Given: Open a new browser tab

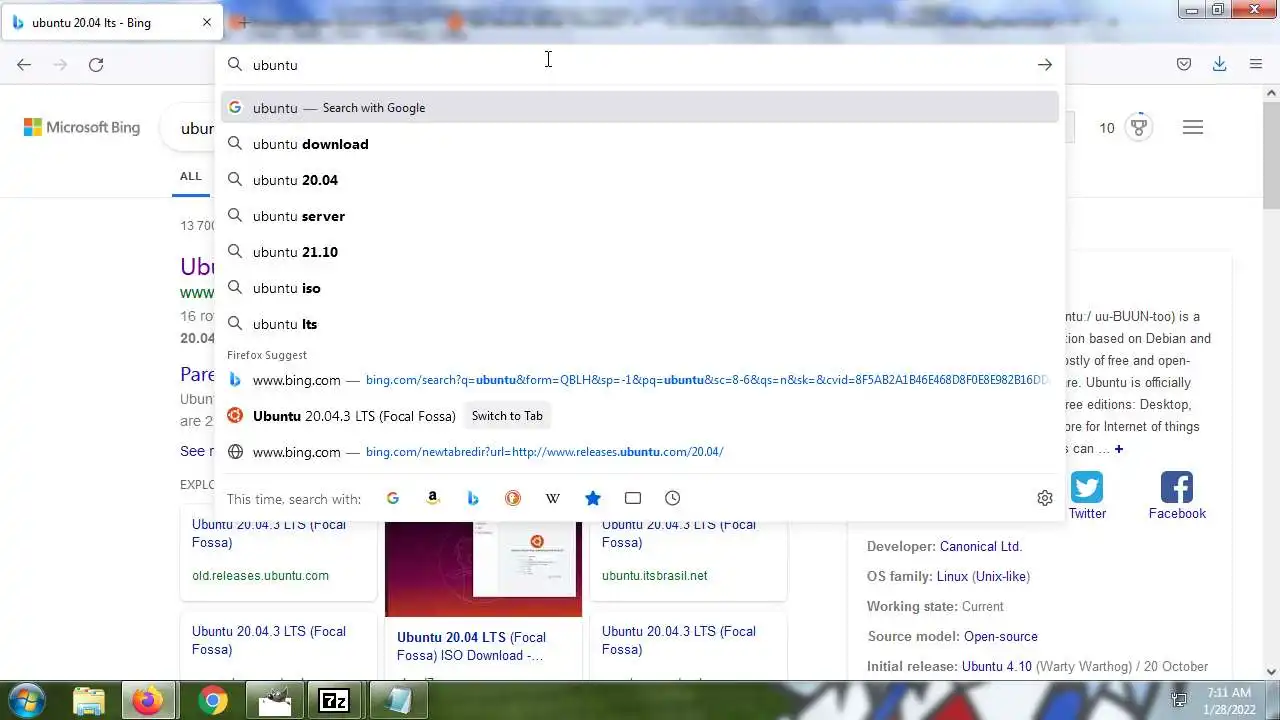Looking at the screenshot, I should click(243, 22).
